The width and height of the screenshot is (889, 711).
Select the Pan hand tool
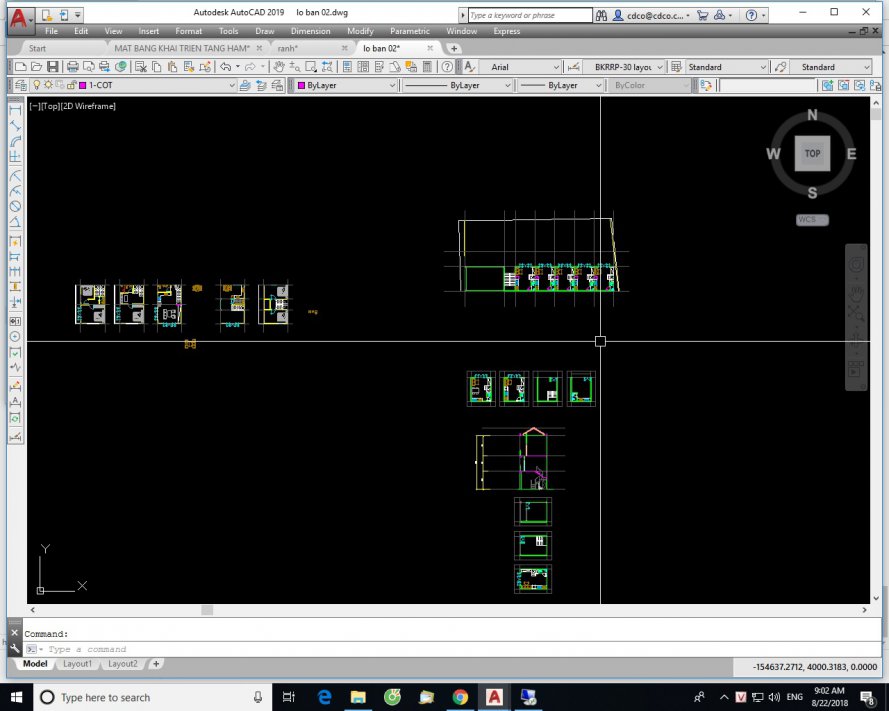tap(278, 67)
